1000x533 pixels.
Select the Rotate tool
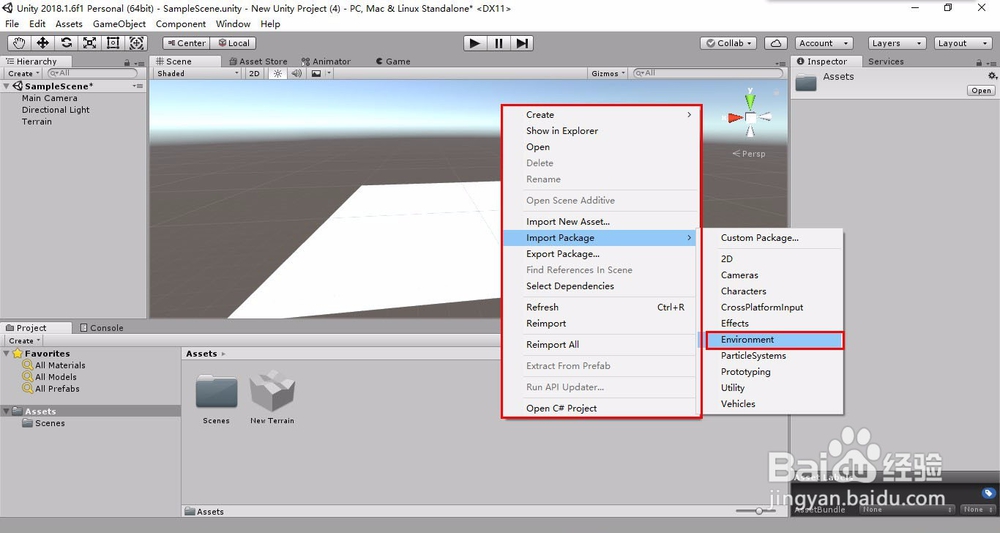(x=66, y=43)
